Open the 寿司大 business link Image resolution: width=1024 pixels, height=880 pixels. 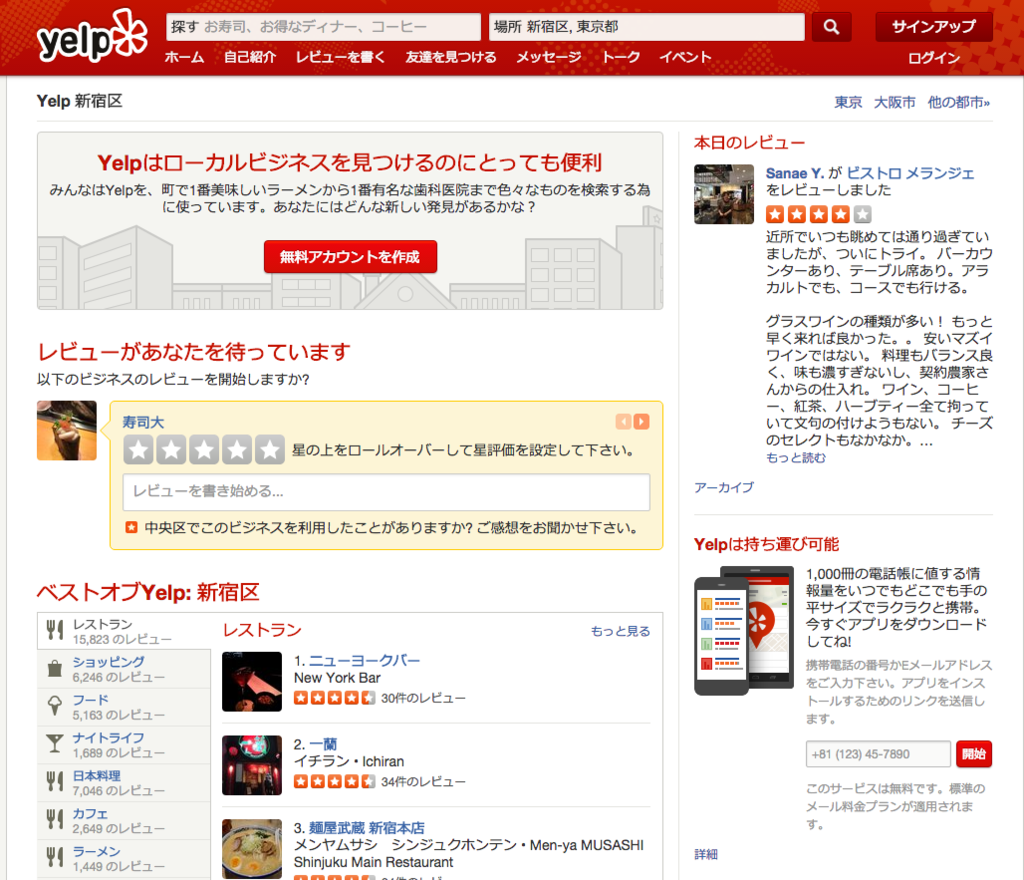click(143, 422)
